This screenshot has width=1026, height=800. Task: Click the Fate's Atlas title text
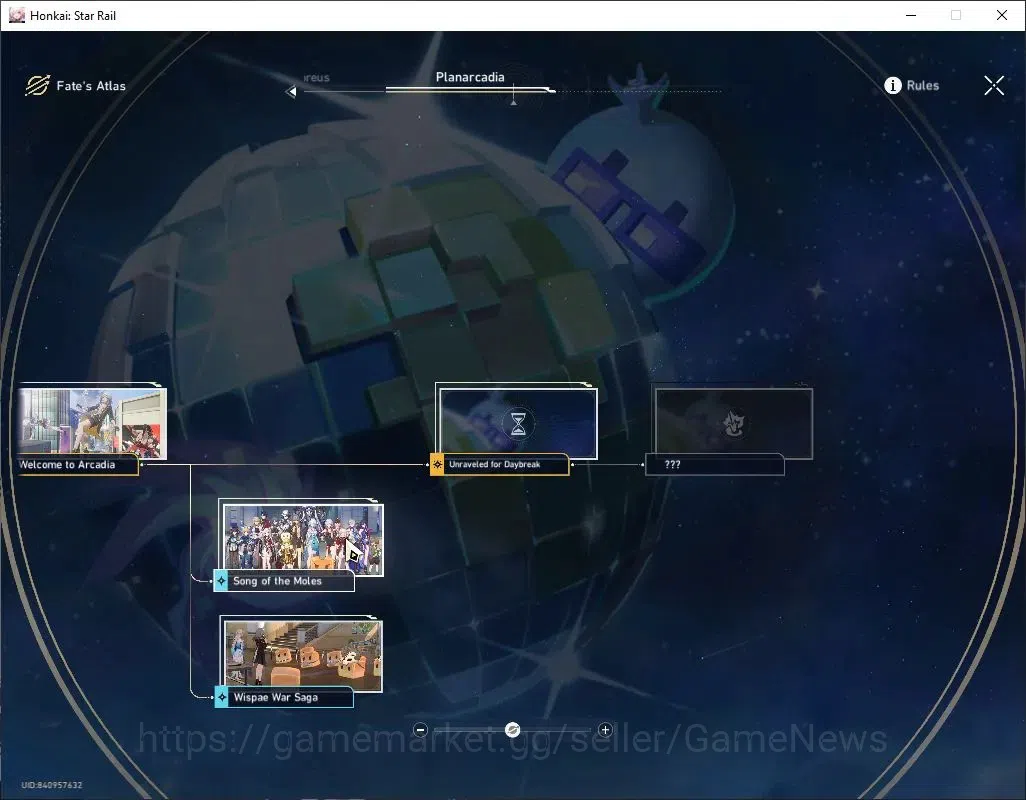pos(91,86)
